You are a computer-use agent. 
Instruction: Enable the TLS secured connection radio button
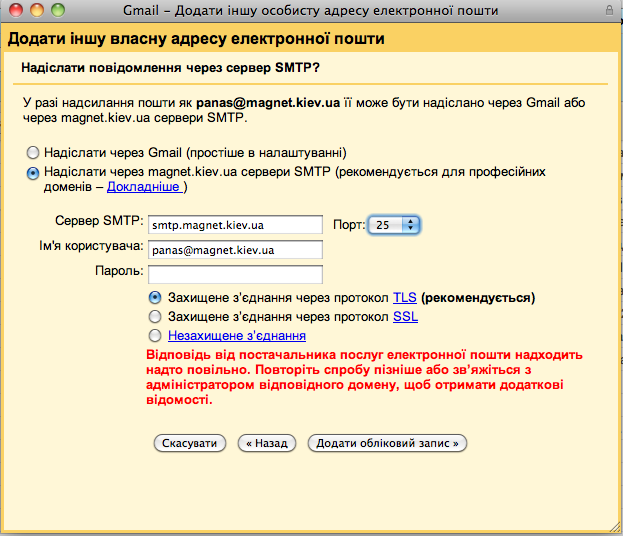click(155, 298)
